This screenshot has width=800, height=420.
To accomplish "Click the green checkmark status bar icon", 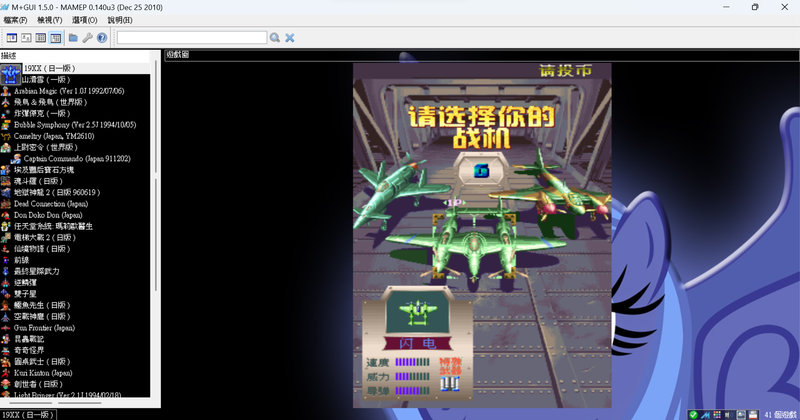I will (x=693, y=415).
